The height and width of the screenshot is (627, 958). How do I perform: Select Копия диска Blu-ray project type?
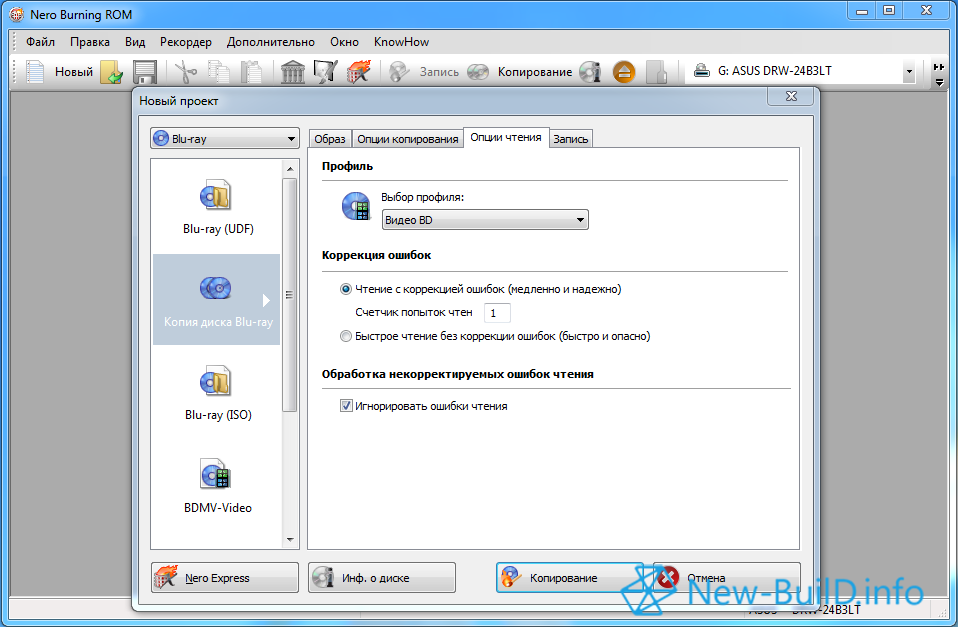[x=217, y=300]
